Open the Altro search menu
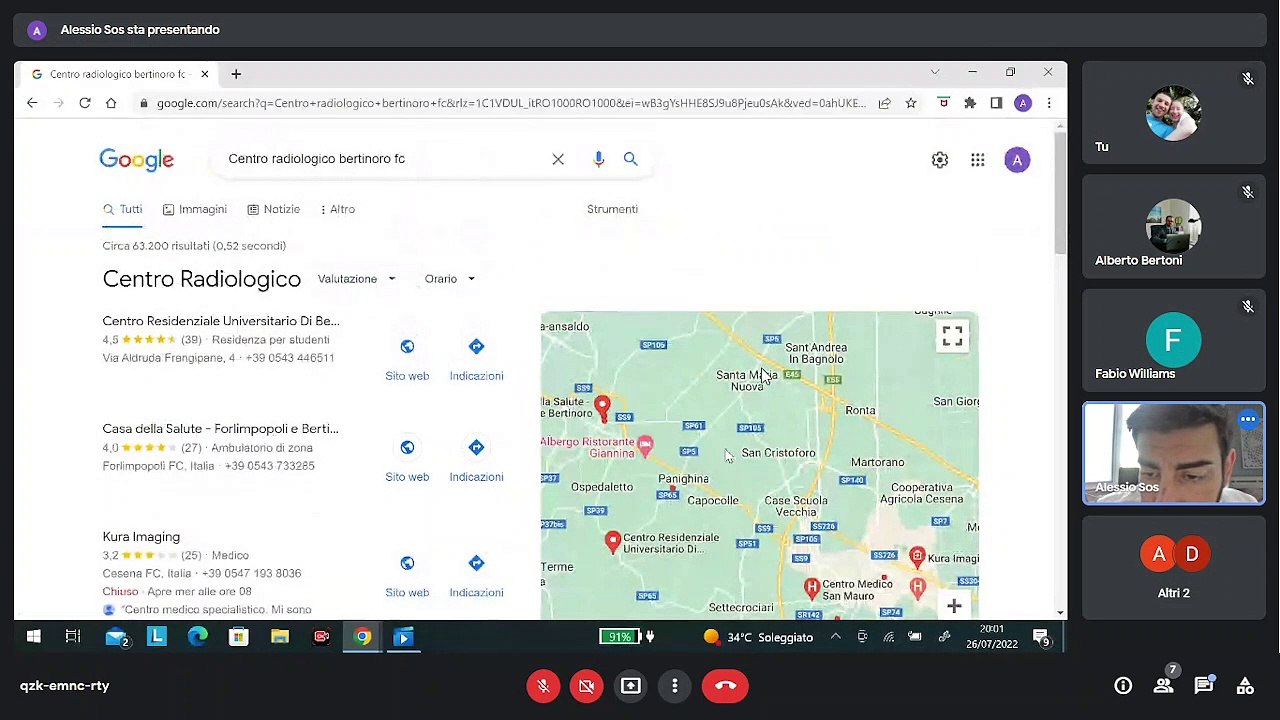This screenshot has width=1280, height=720. tap(337, 209)
